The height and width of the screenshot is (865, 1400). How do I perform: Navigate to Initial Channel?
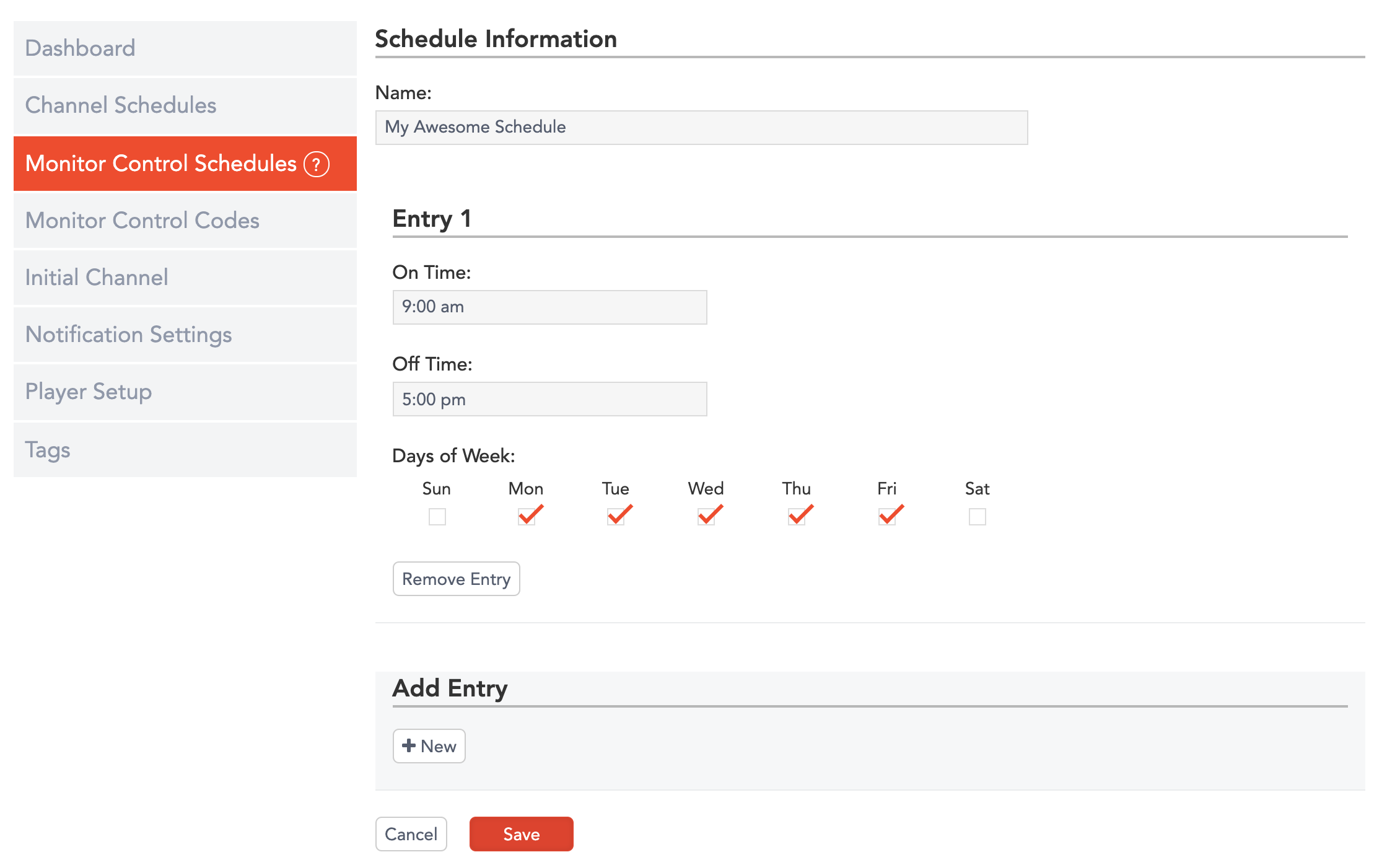[185, 278]
